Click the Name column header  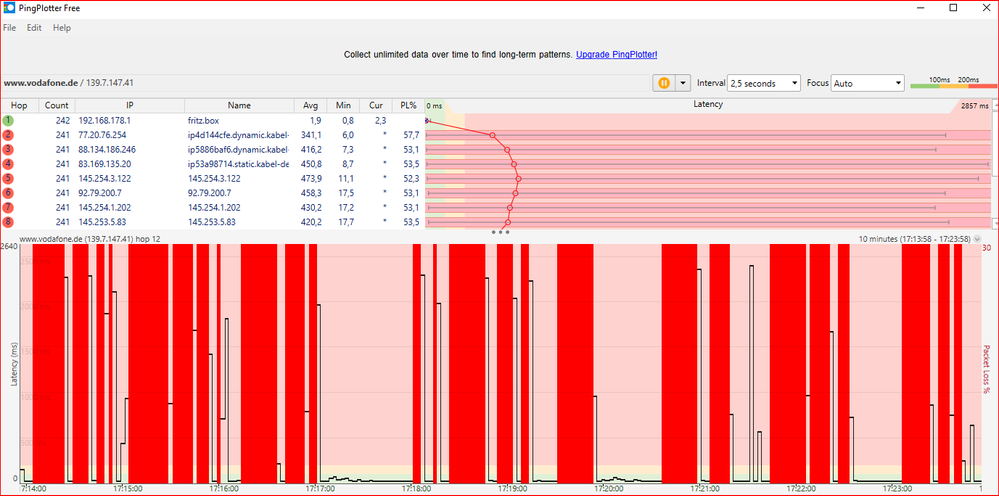point(240,106)
